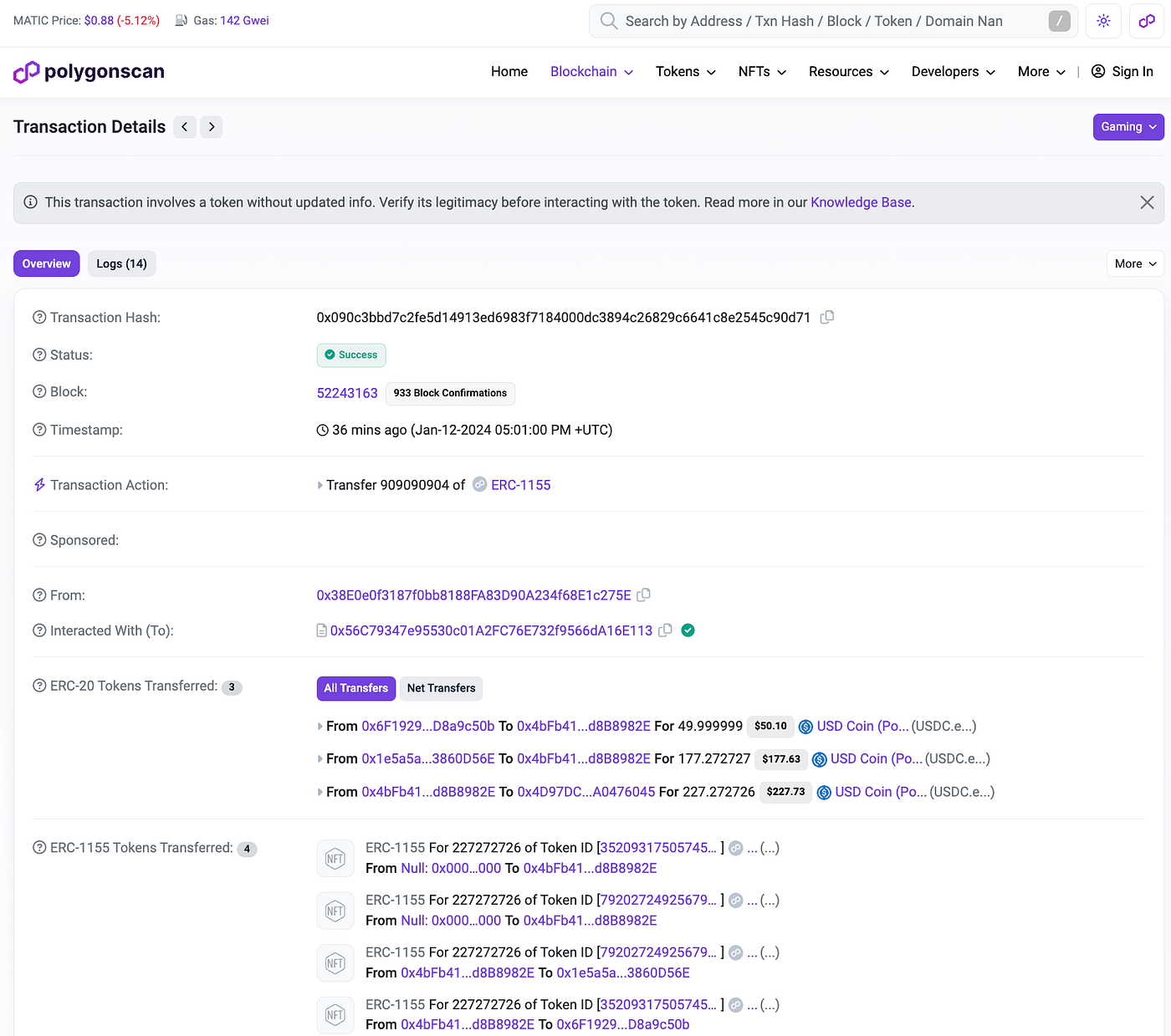Click the gas pump icon
This screenshot has width=1171, height=1036.
181,20
